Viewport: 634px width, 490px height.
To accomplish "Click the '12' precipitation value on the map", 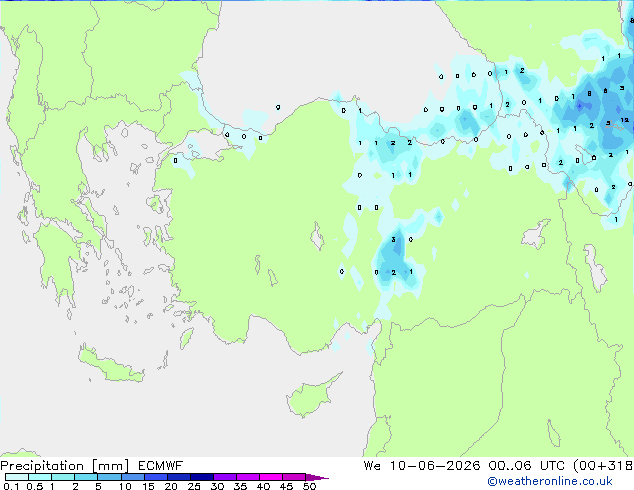I will (x=625, y=120).
